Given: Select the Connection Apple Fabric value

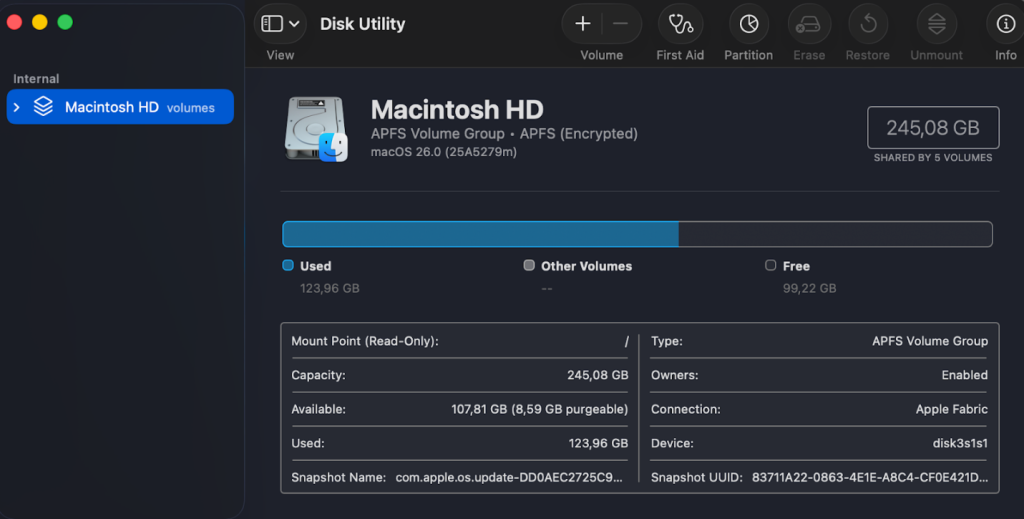Looking at the screenshot, I should tap(952, 409).
